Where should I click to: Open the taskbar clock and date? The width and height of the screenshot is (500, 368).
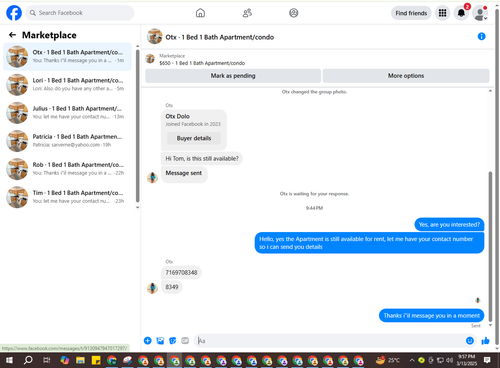click(466, 360)
